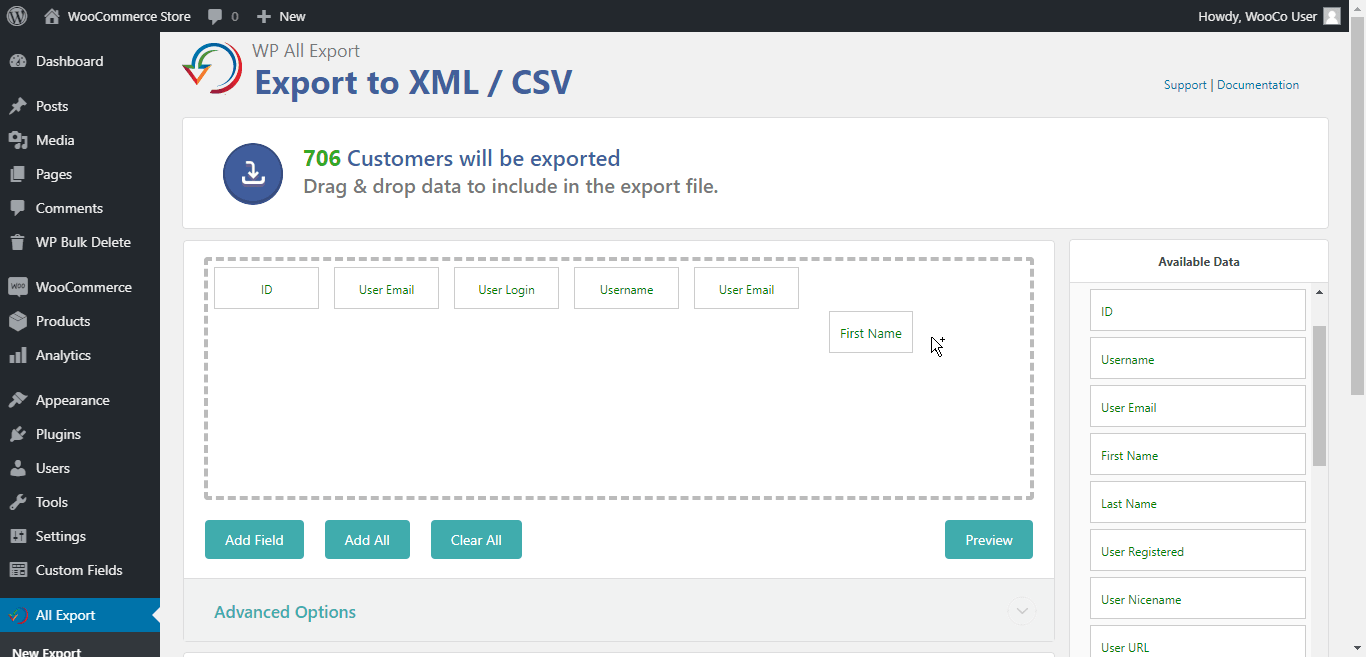Image resolution: width=1366 pixels, height=657 pixels.
Task: Expand Advanced Options with the chevron
Action: pos(1022,611)
